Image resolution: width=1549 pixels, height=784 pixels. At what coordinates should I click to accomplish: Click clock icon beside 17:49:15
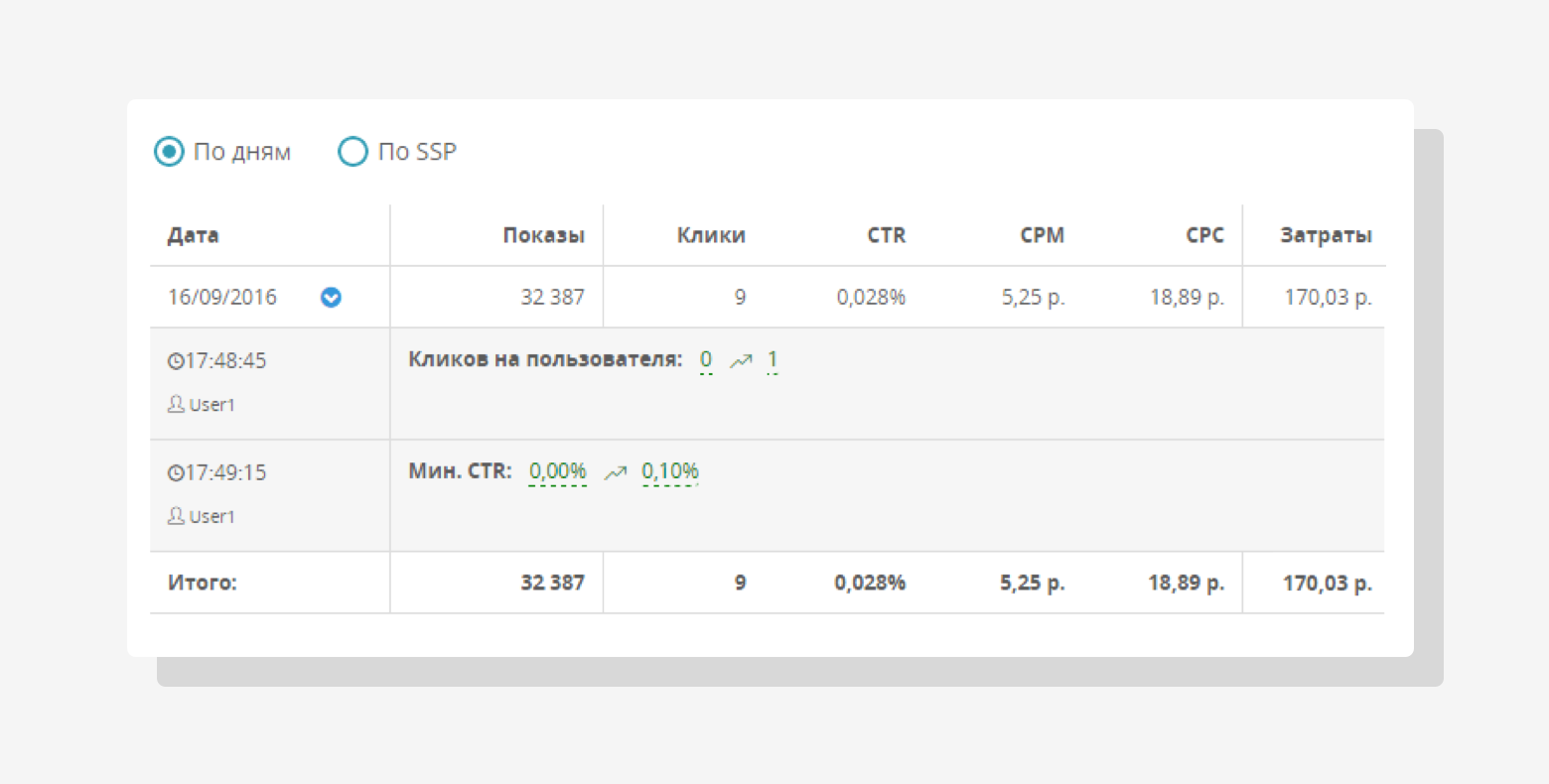176,473
